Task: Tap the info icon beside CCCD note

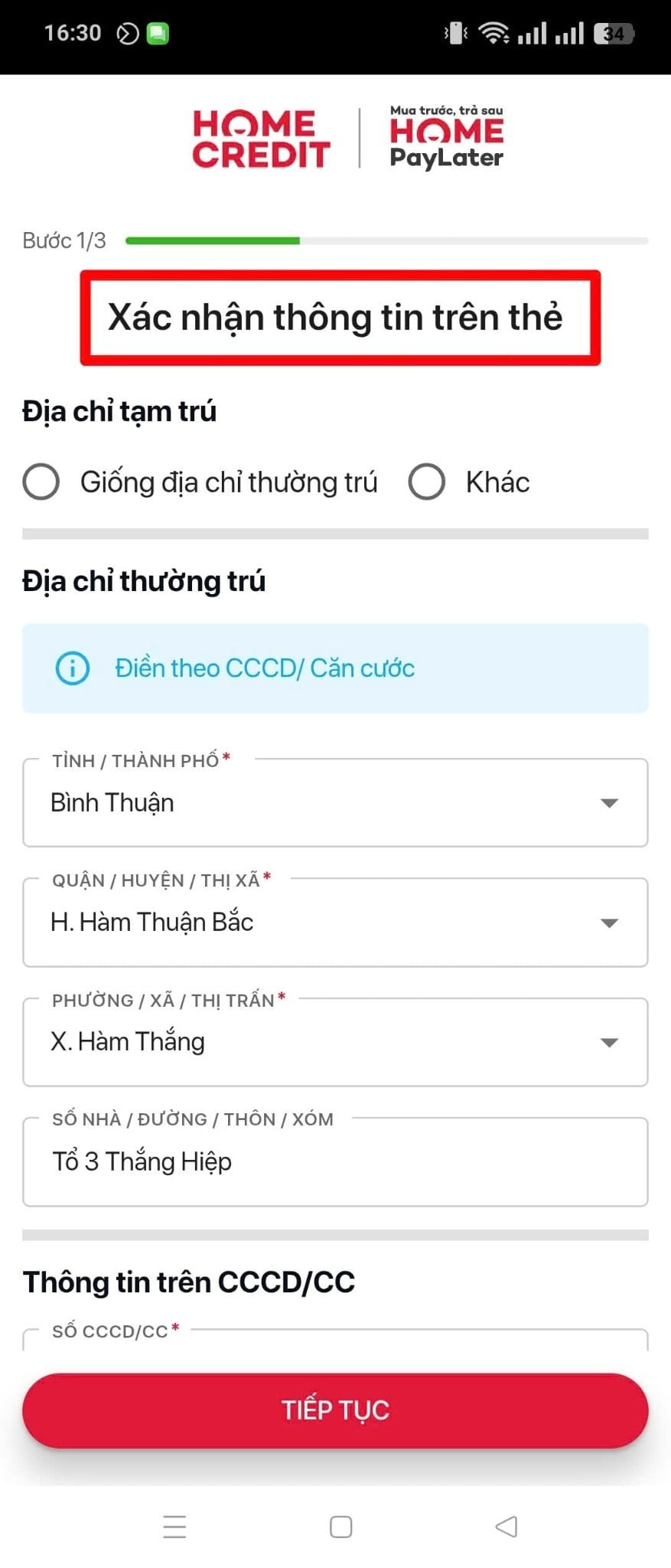Action: pyautogui.click(x=73, y=668)
